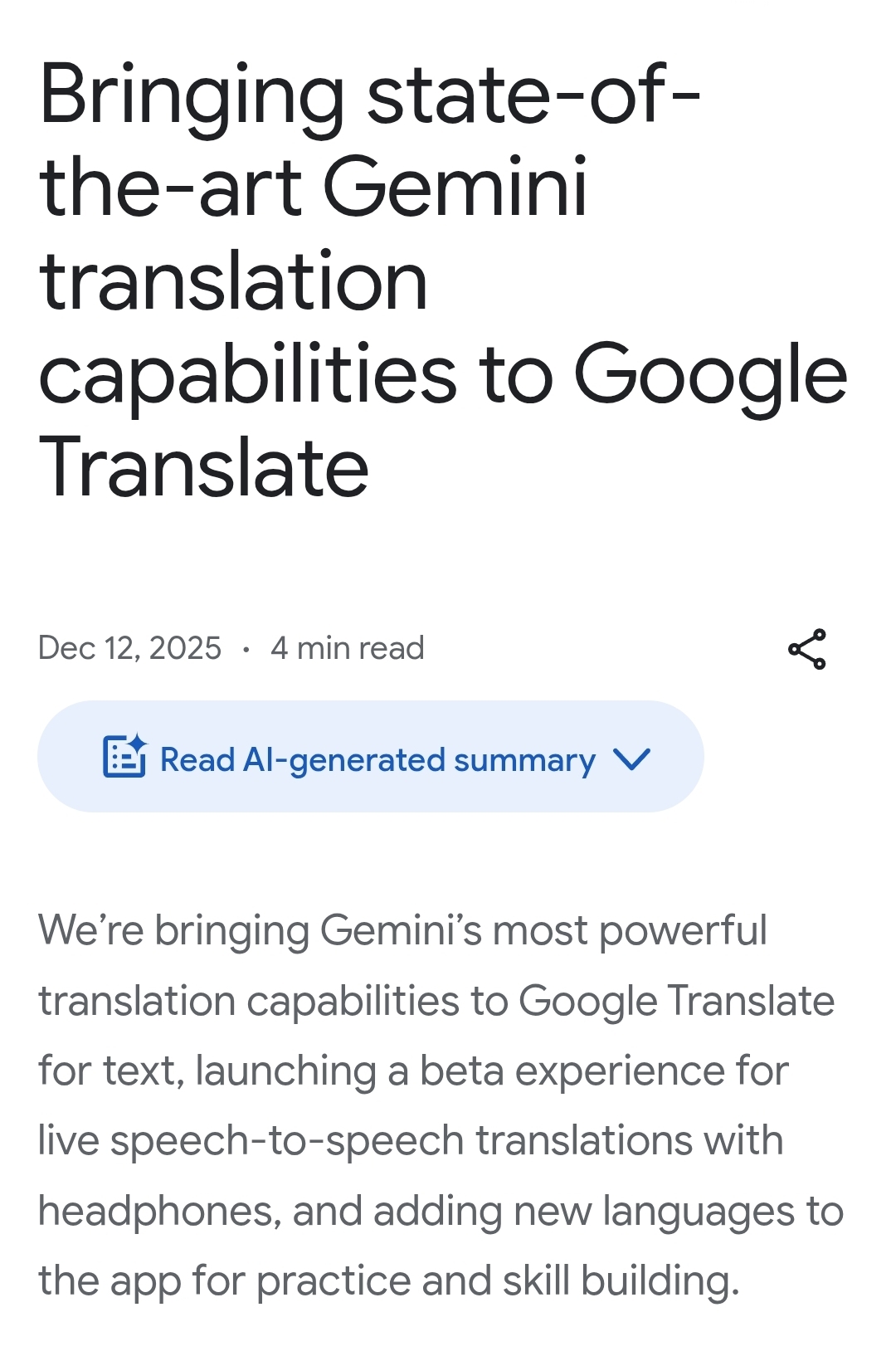Click "capabilities to Google" headline line
This screenshot has height=1356, width=896.
443,375
